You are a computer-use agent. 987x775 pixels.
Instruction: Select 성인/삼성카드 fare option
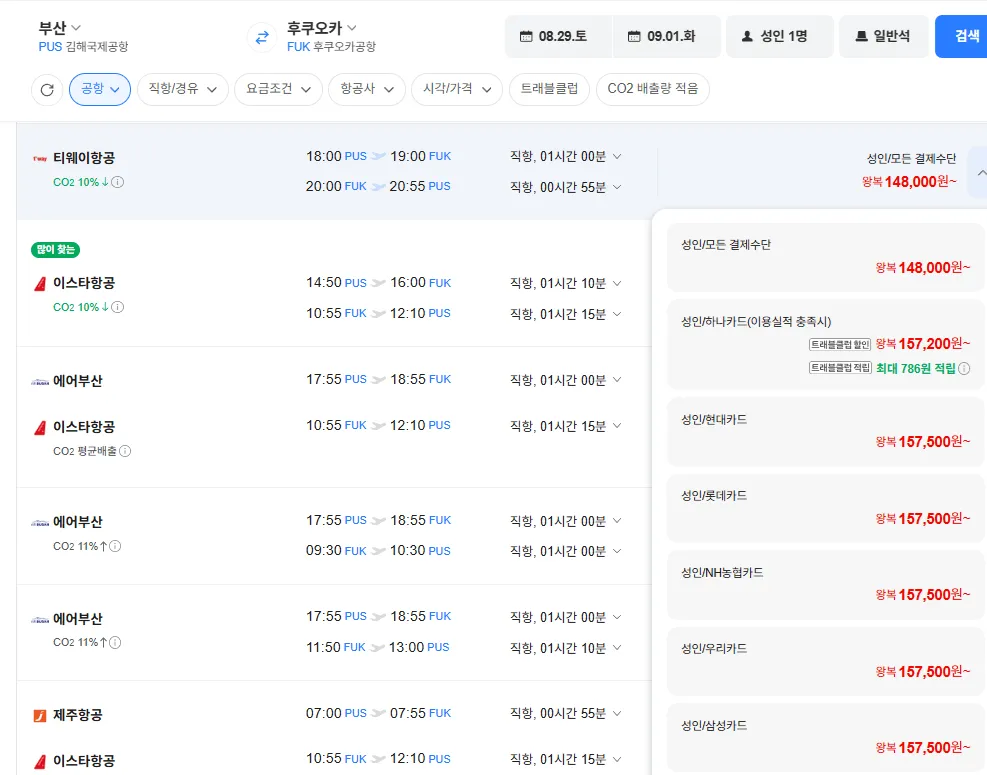(825, 737)
